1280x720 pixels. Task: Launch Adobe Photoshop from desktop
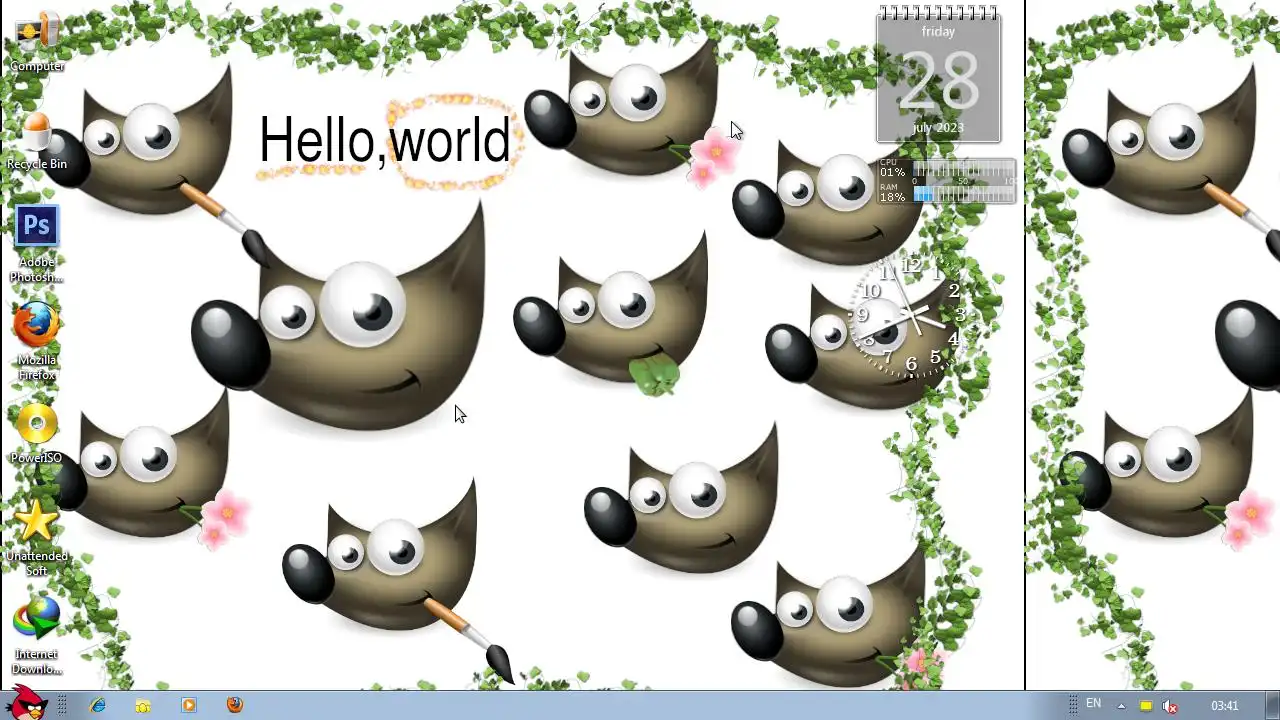click(x=37, y=245)
